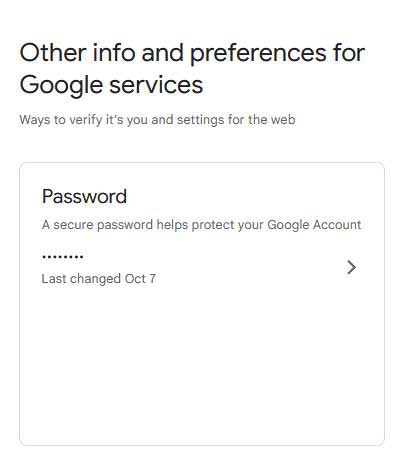Click the word 'Other' starting the title
Viewport: 393px width, 463px height.
pos(53,53)
